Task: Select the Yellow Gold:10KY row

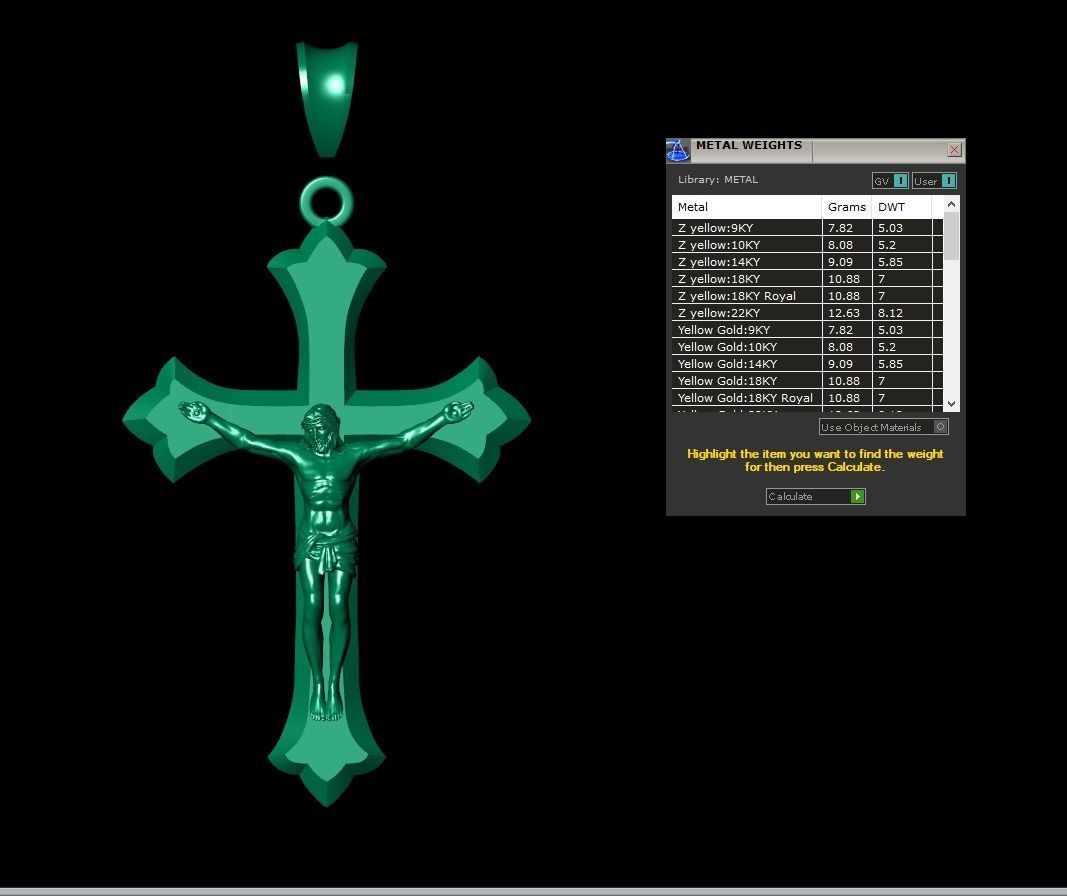Action: pyautogui.click(x=807, y=347)
